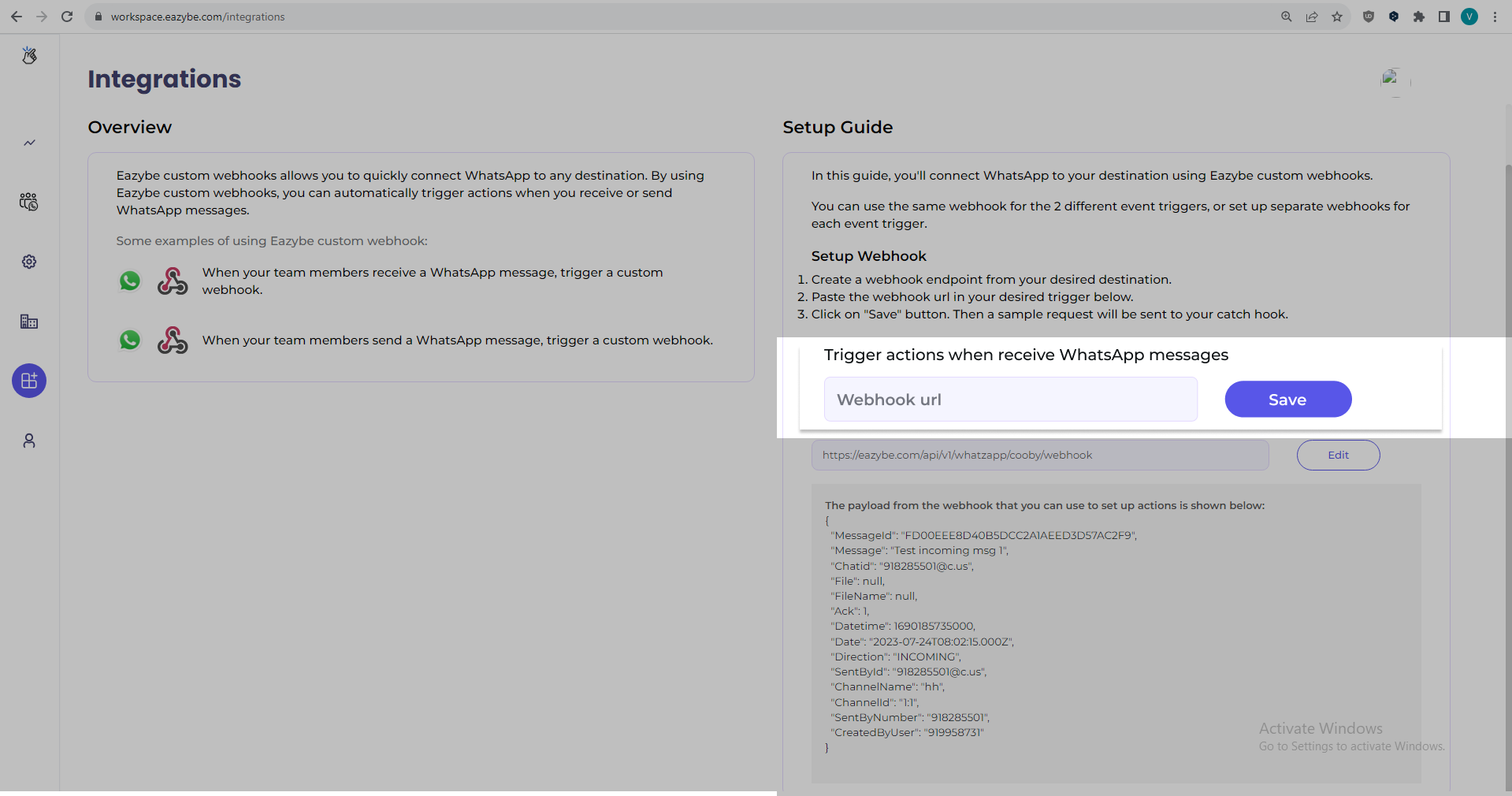Open the user profile icon in sidebar
Image resolution: width=1512 pixels, height=796 pixels.
29,441
